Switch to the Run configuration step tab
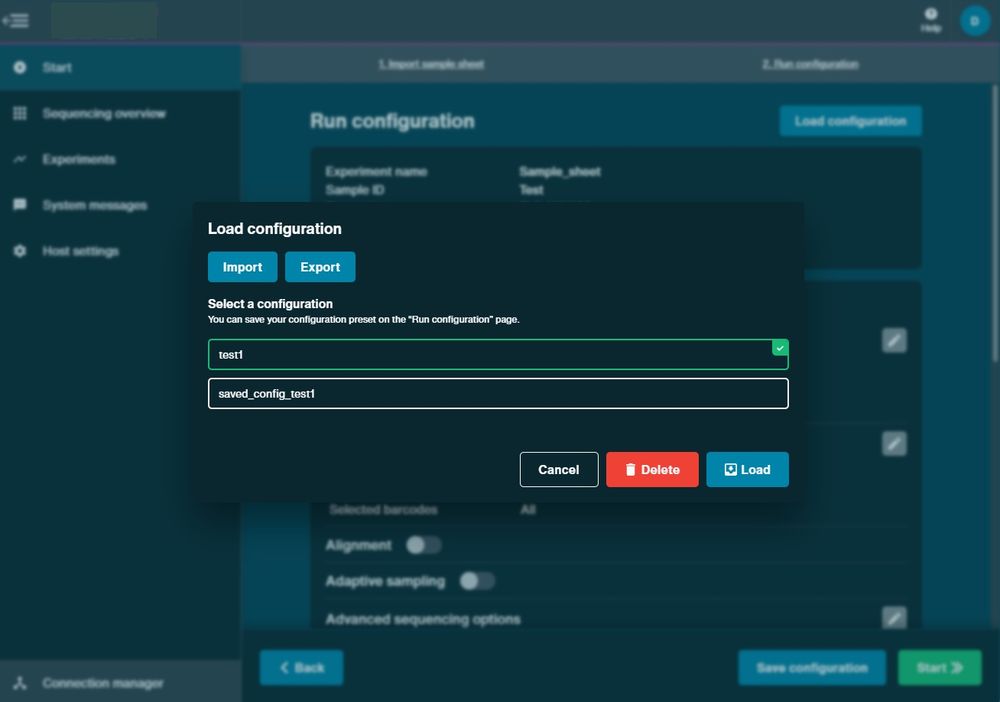1000x702 pixels. pos(810,64)
